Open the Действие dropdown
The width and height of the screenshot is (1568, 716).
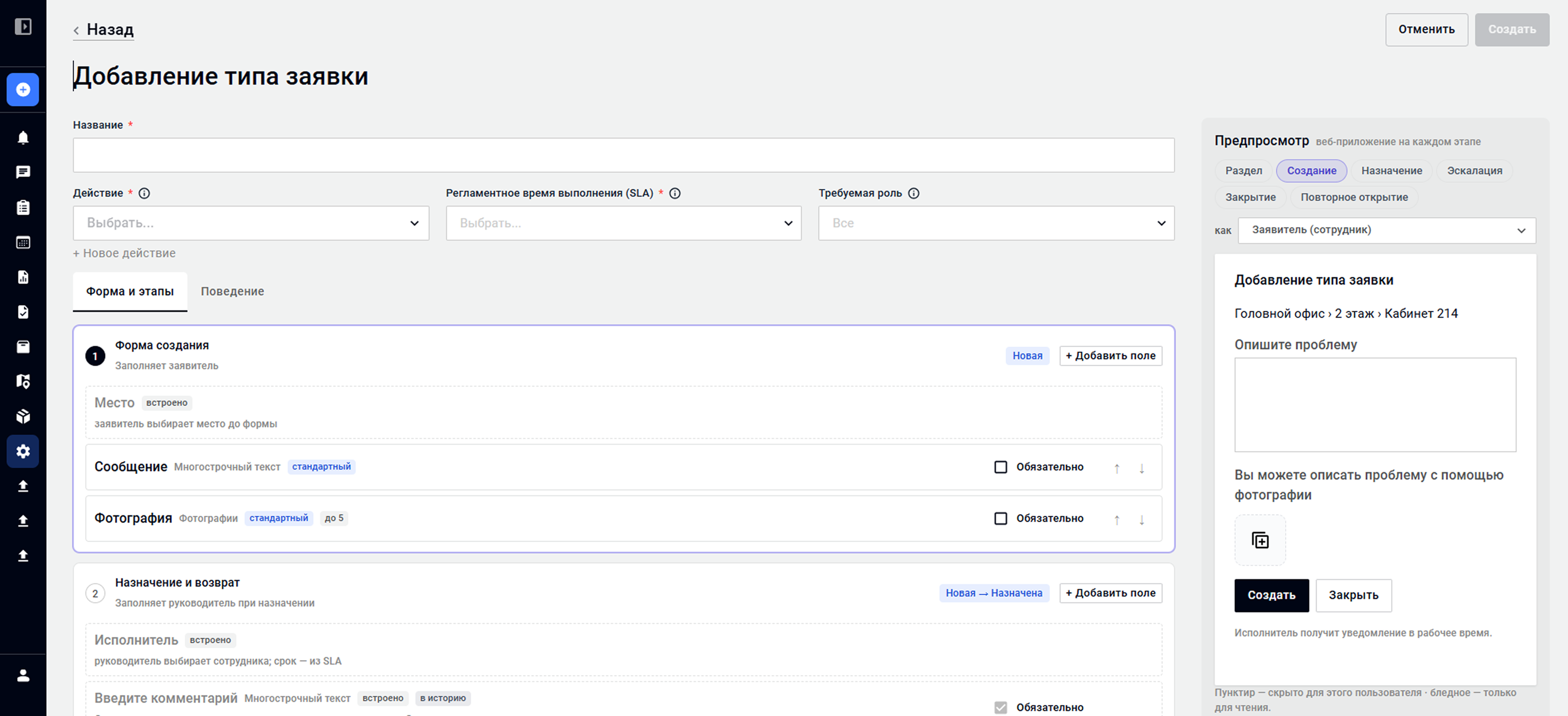point(251,223)
